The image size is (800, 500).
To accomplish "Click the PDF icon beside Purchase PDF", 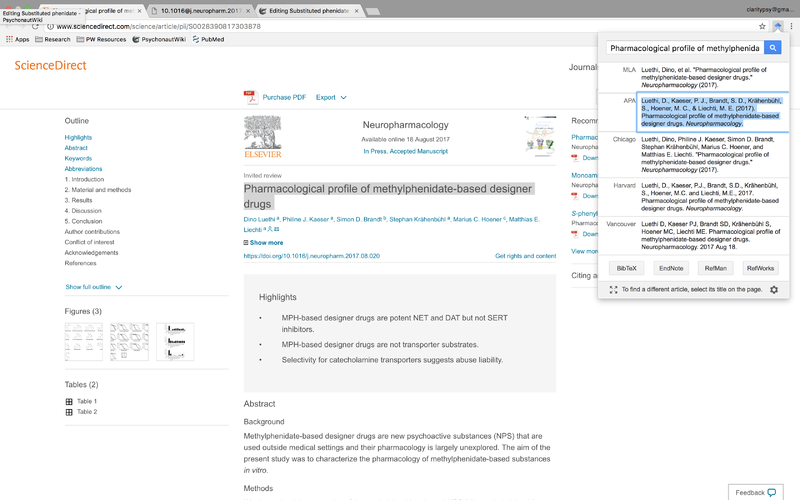I will (x=250, y=97).
